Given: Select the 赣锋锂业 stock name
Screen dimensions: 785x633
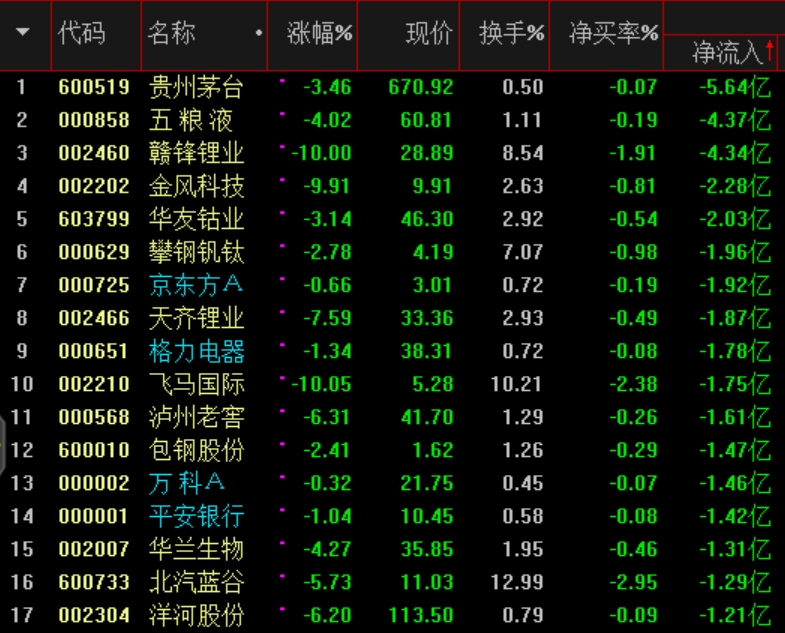Looking at the screenshot, I should 196,154.
